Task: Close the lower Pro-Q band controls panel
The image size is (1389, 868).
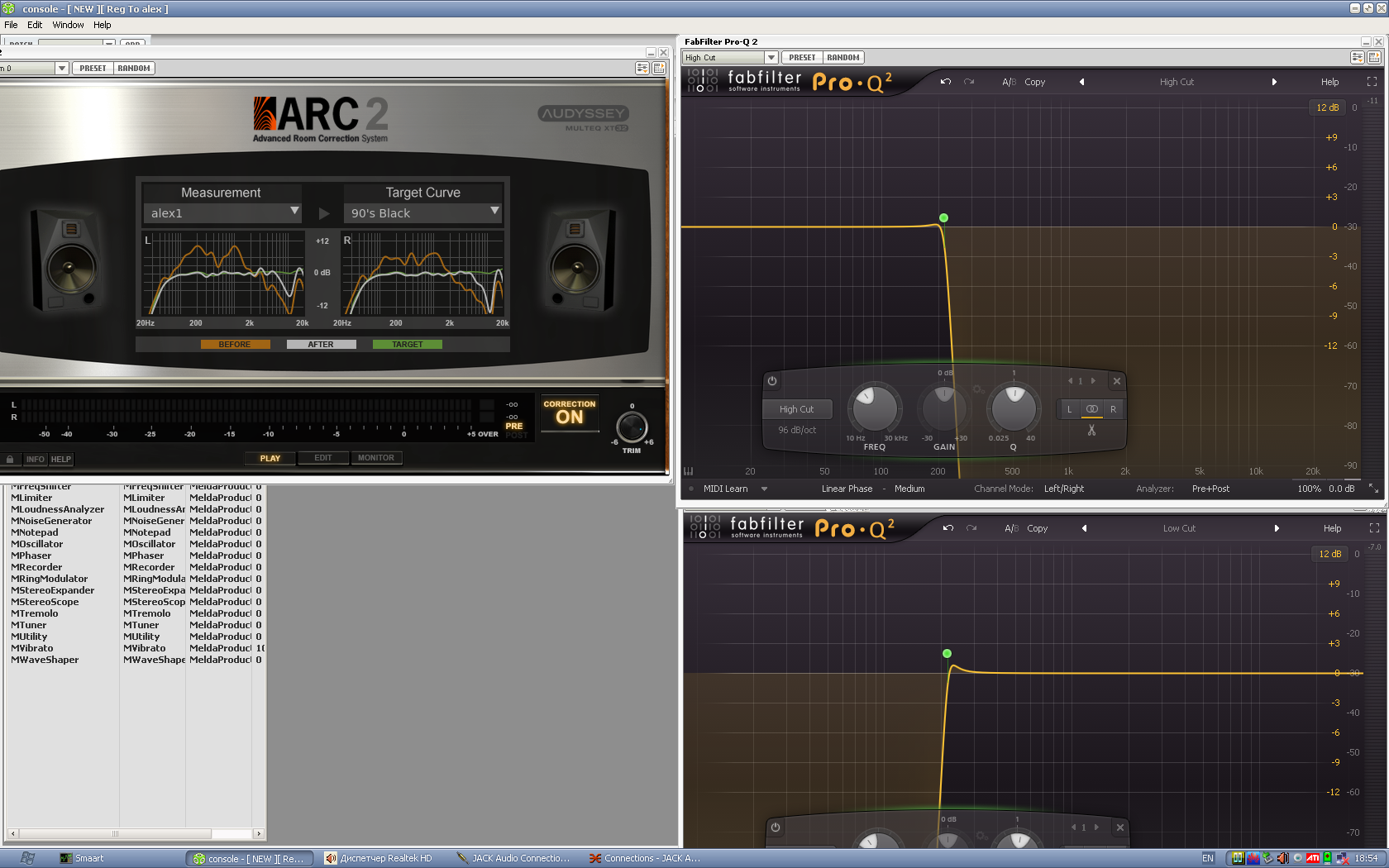Action: 1120,827
